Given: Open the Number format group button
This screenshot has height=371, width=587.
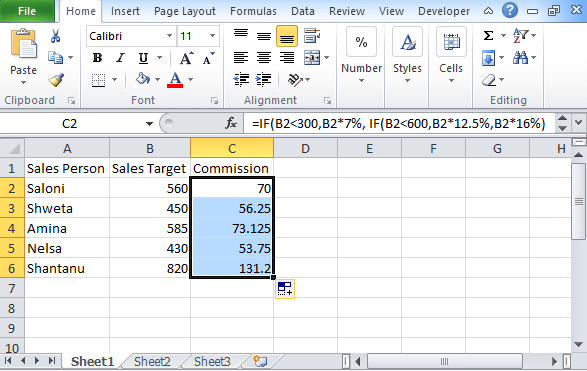Looking at the screenshot, I should click(x=361, y=55).
